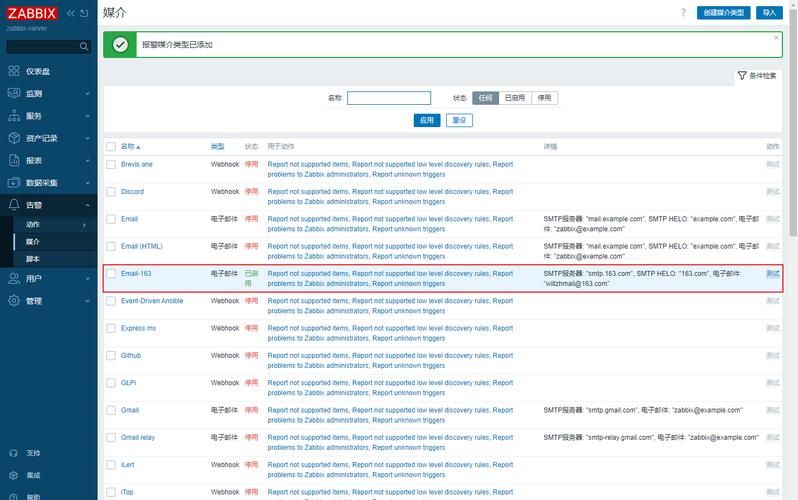This screenshot has width=798, height=500.
Task: Tick the Brevis.one row checkbox
Action: pyautogui.click(x=111, y=164)
